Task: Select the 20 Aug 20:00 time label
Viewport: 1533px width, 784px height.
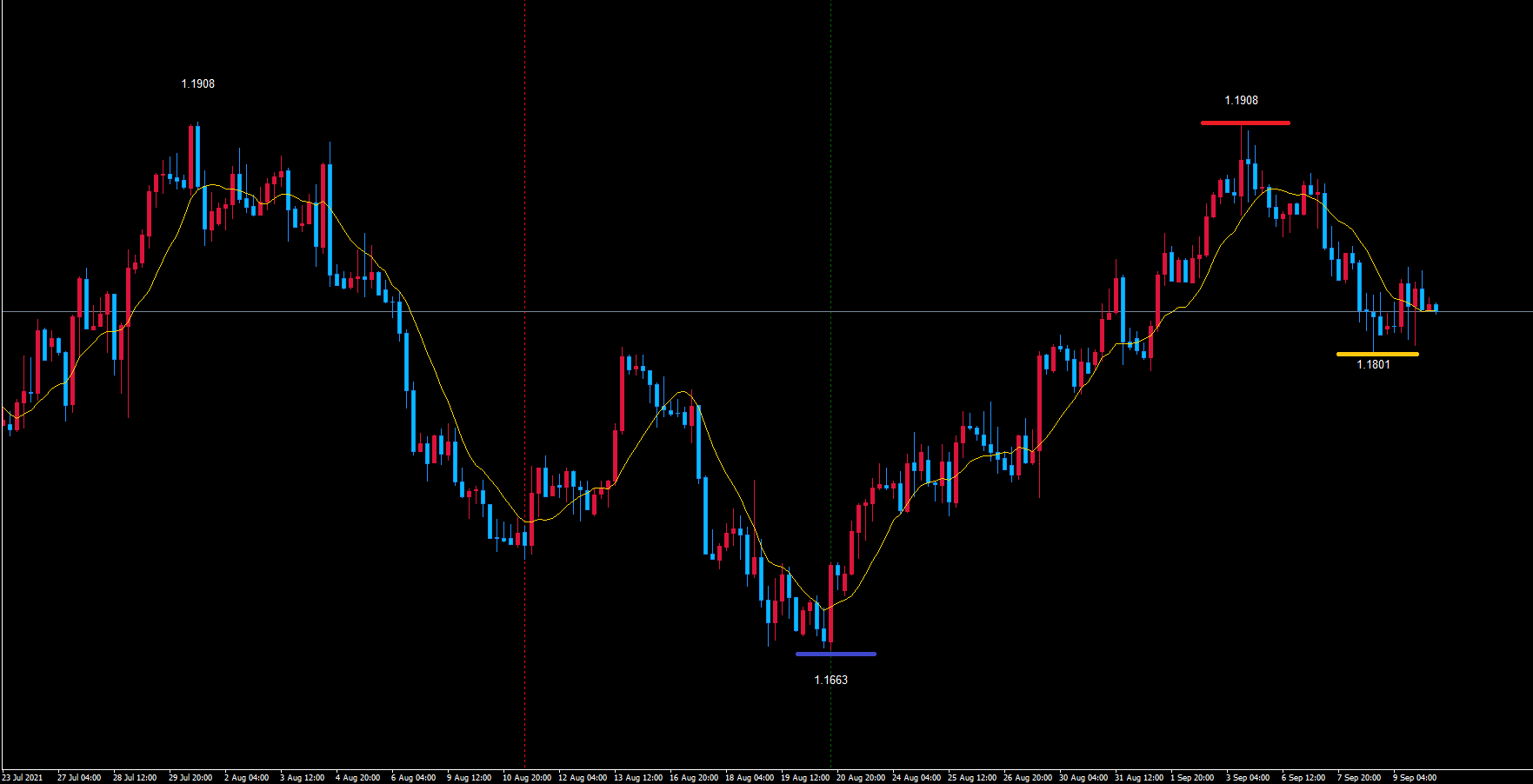Action: pyautogui.click(x=860, y=777)
